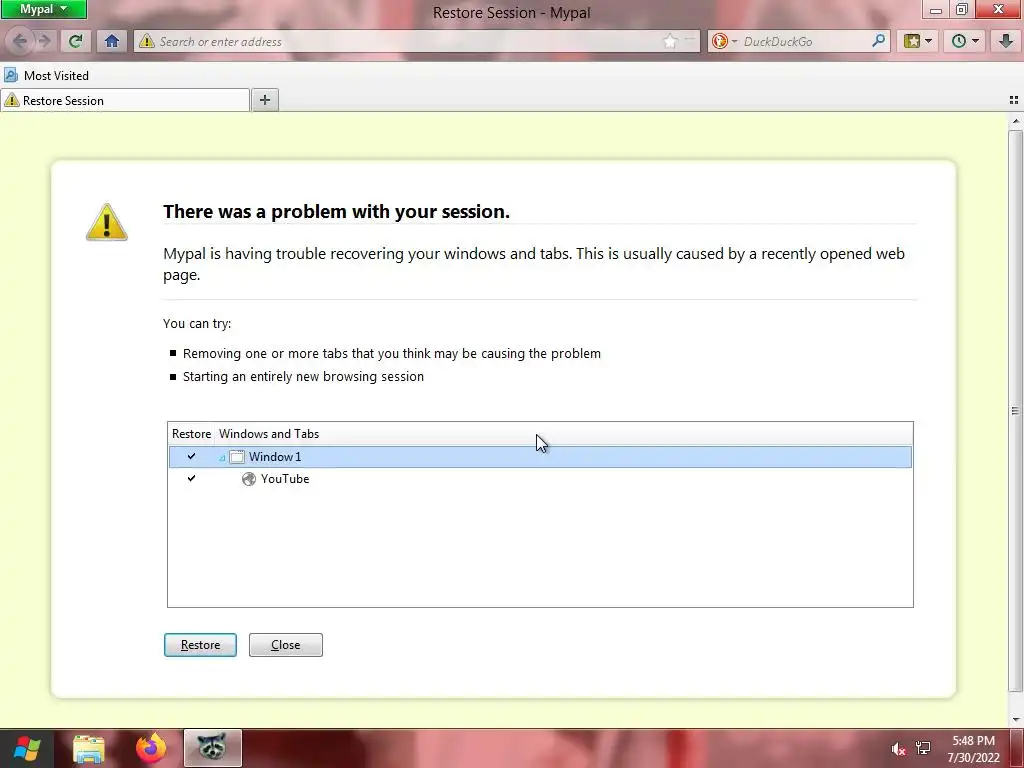Collapse the Window 1 tree node
The width and height of the screenshot is (1024, 768).
(x=222, y=458)
